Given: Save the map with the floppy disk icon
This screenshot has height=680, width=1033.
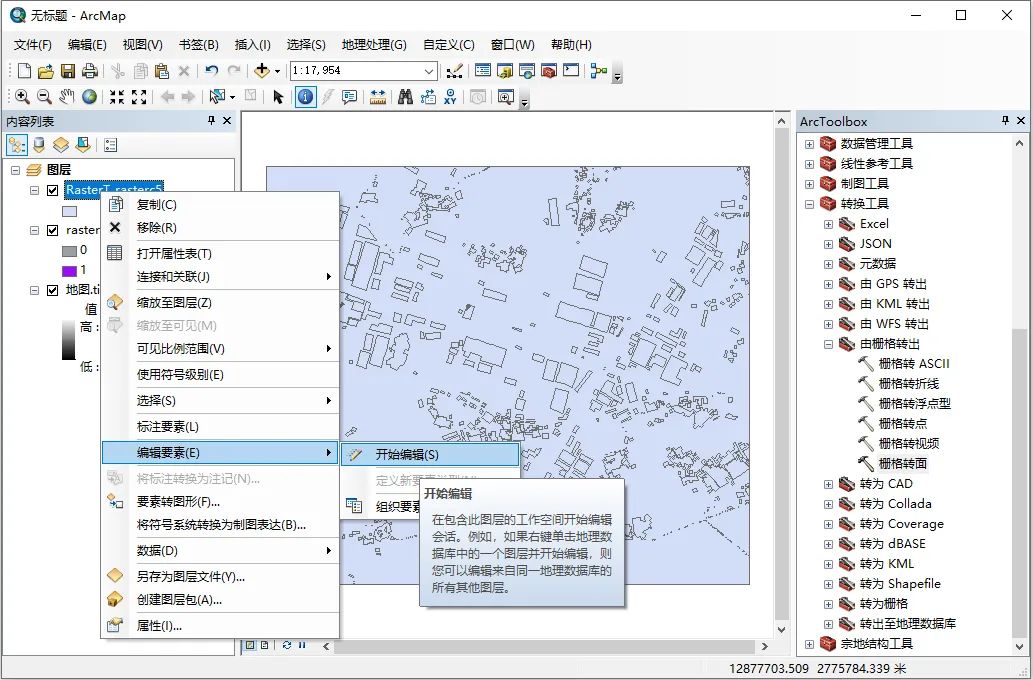Looking at the screenshot, I should [68, 71].
